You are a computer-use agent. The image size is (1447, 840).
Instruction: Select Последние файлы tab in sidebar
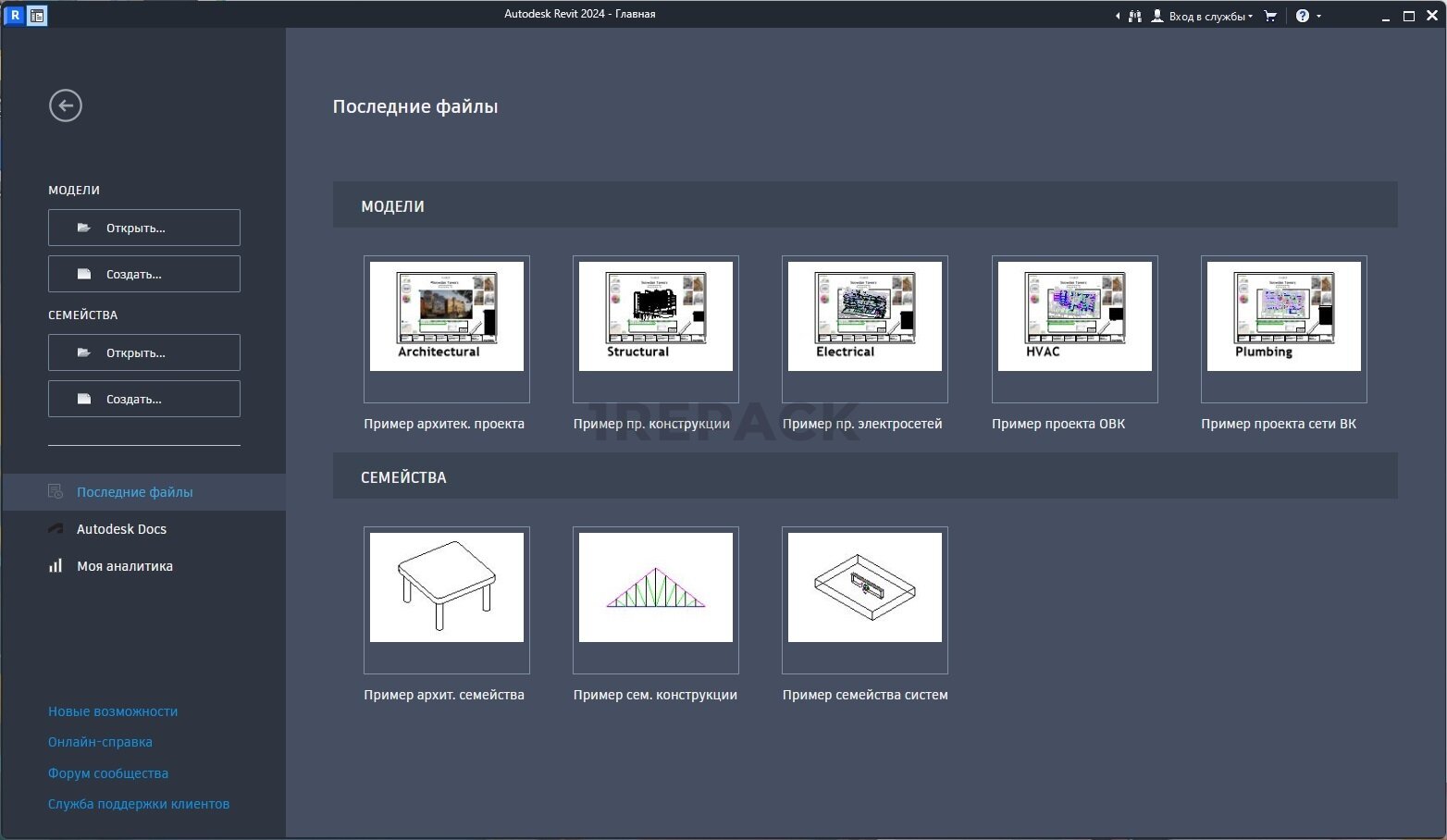(x=134, y=492)
